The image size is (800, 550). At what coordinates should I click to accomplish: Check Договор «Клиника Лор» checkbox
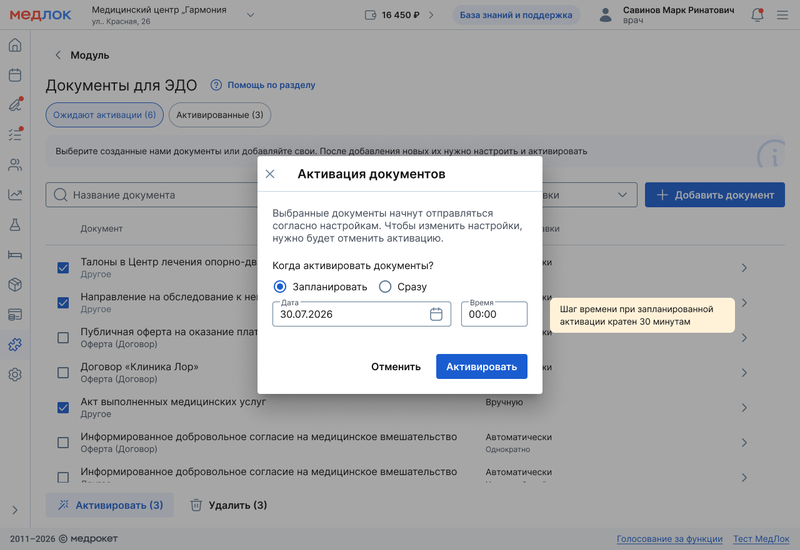(x=63, y=372)
